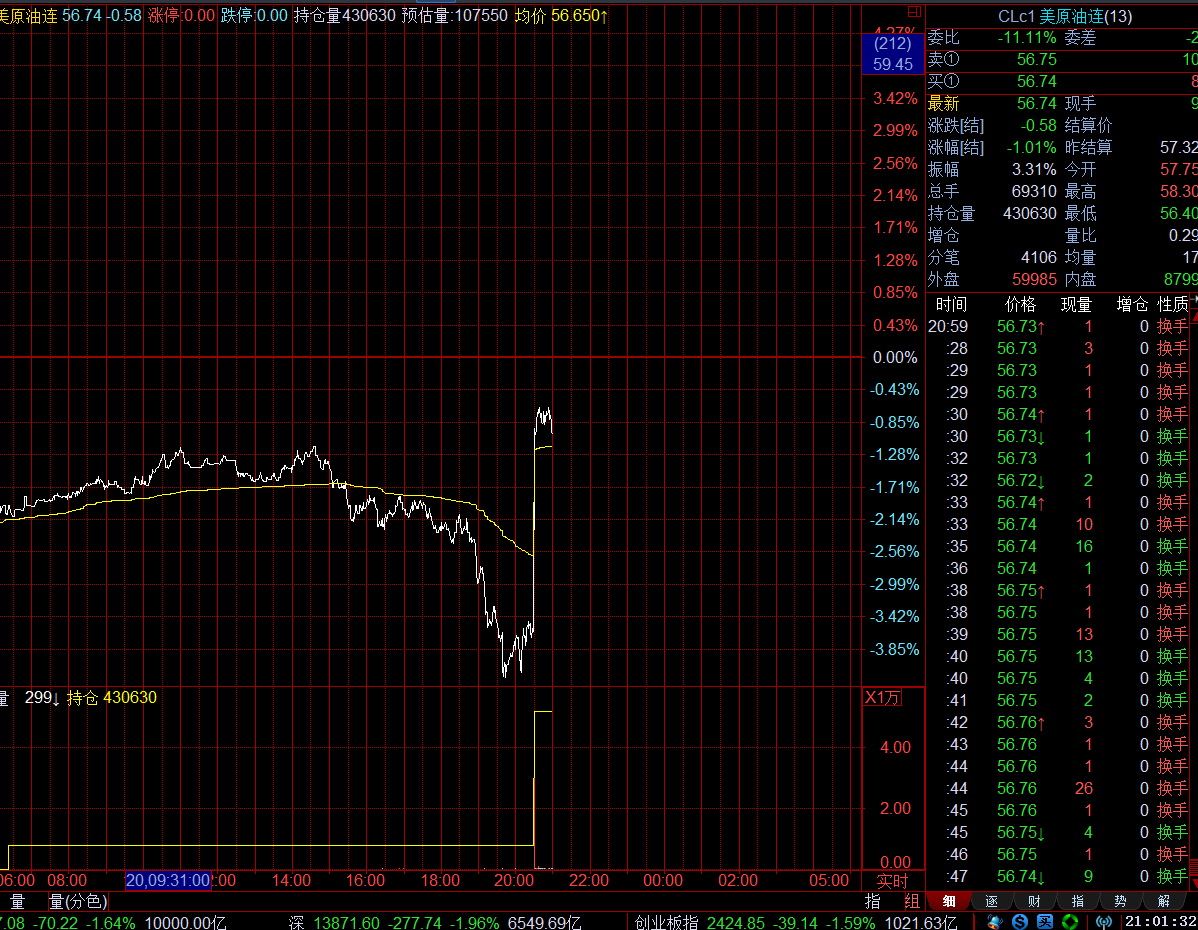Screen dimensions: 1198x930
Task: Click the 指 button below the chart
Action: pos(873,901)
